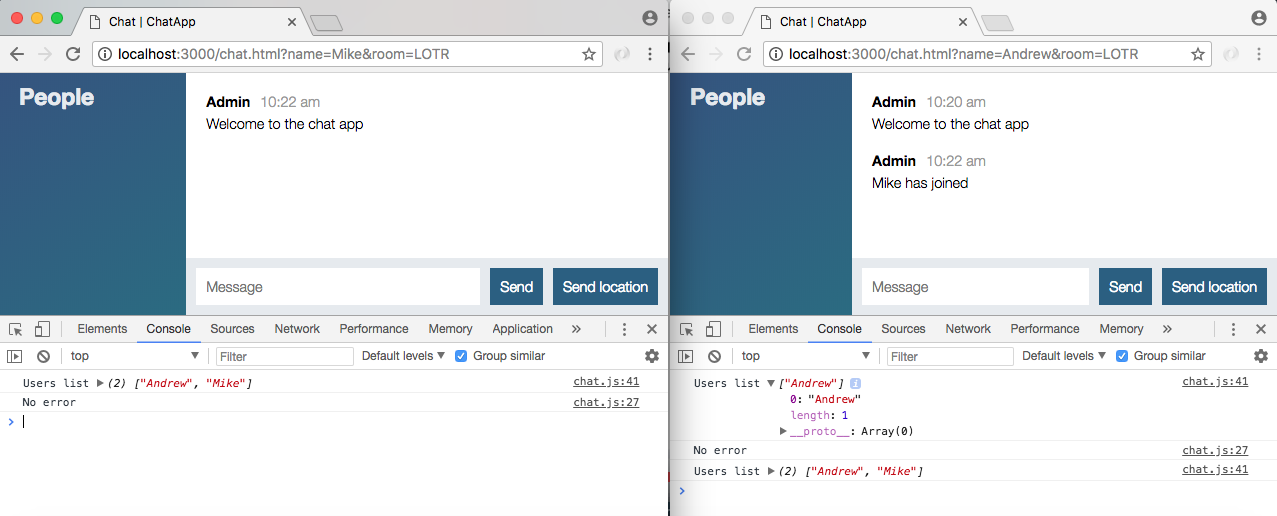Open the top context dropdown in Mike's console
Image resolution: width=1277 pixels, height=516 pixels.
[134, 356]
